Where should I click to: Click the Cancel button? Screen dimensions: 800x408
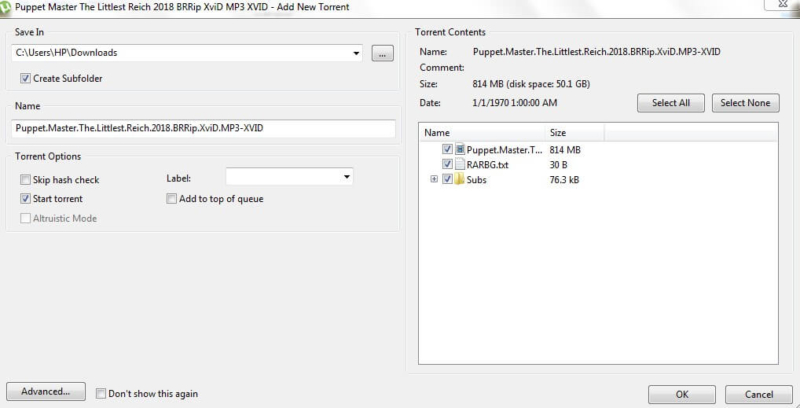(x=759, y=394)
